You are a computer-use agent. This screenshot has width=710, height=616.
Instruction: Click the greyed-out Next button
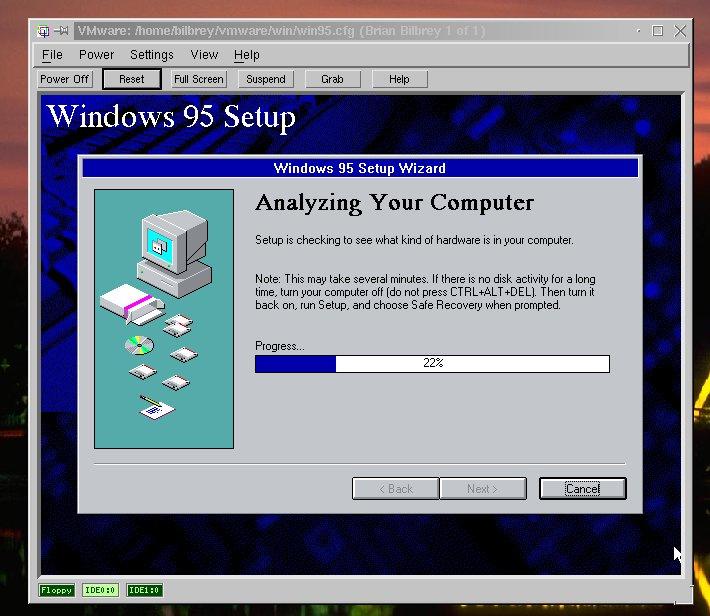[482, 489]
